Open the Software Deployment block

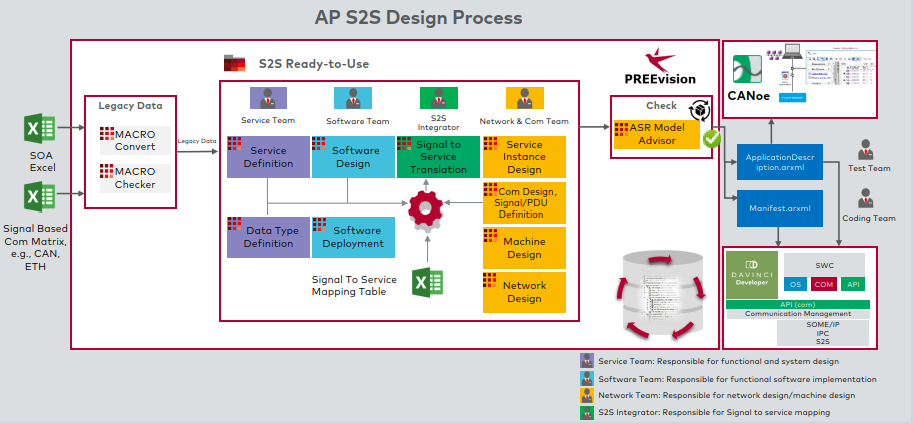tap(353, 237)
